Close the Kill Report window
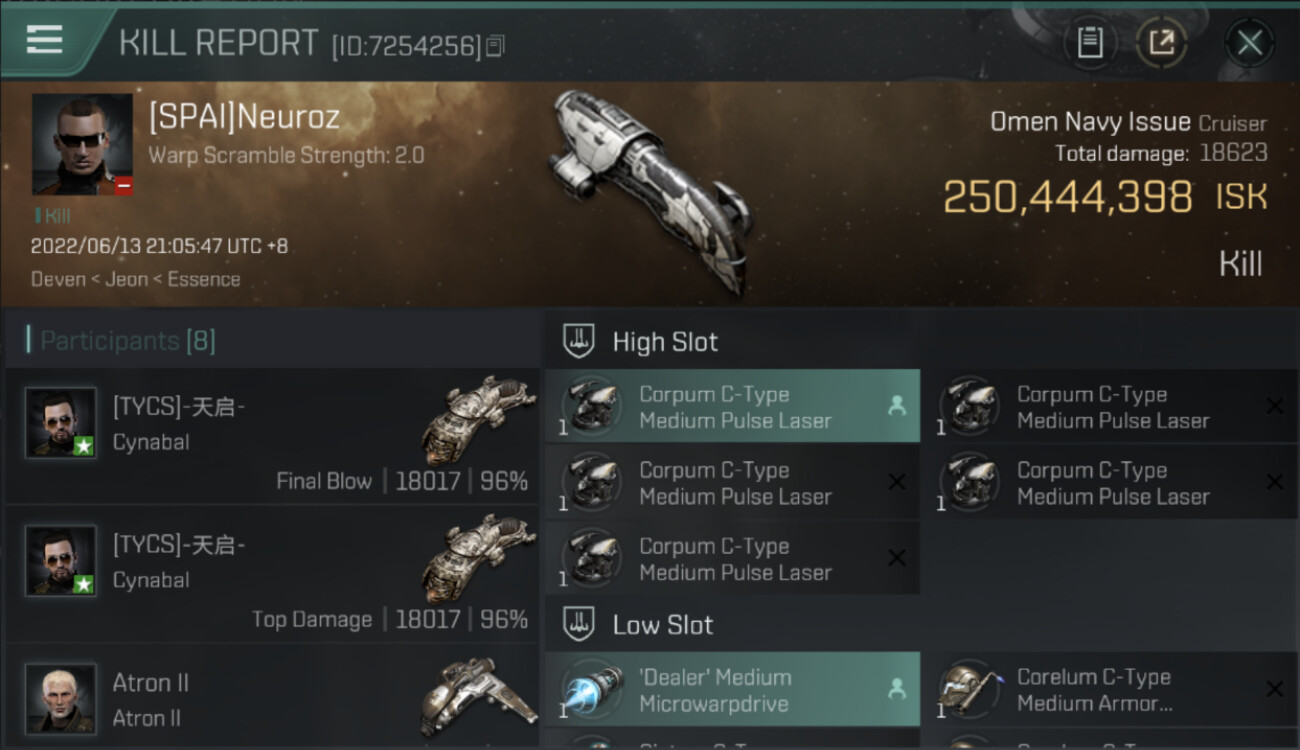The height and width of the screenshot is (750, 1300). [1249, 42]
